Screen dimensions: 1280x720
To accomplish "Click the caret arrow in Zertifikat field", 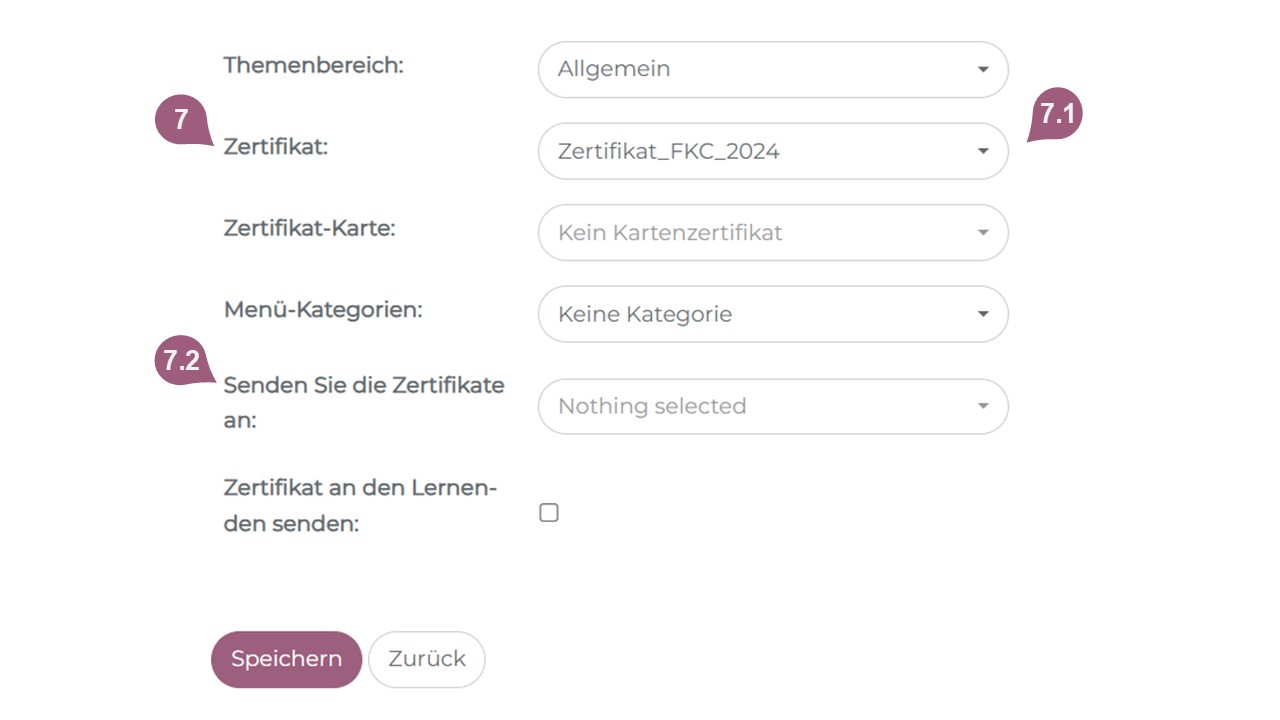I will (x=982, y=152).
